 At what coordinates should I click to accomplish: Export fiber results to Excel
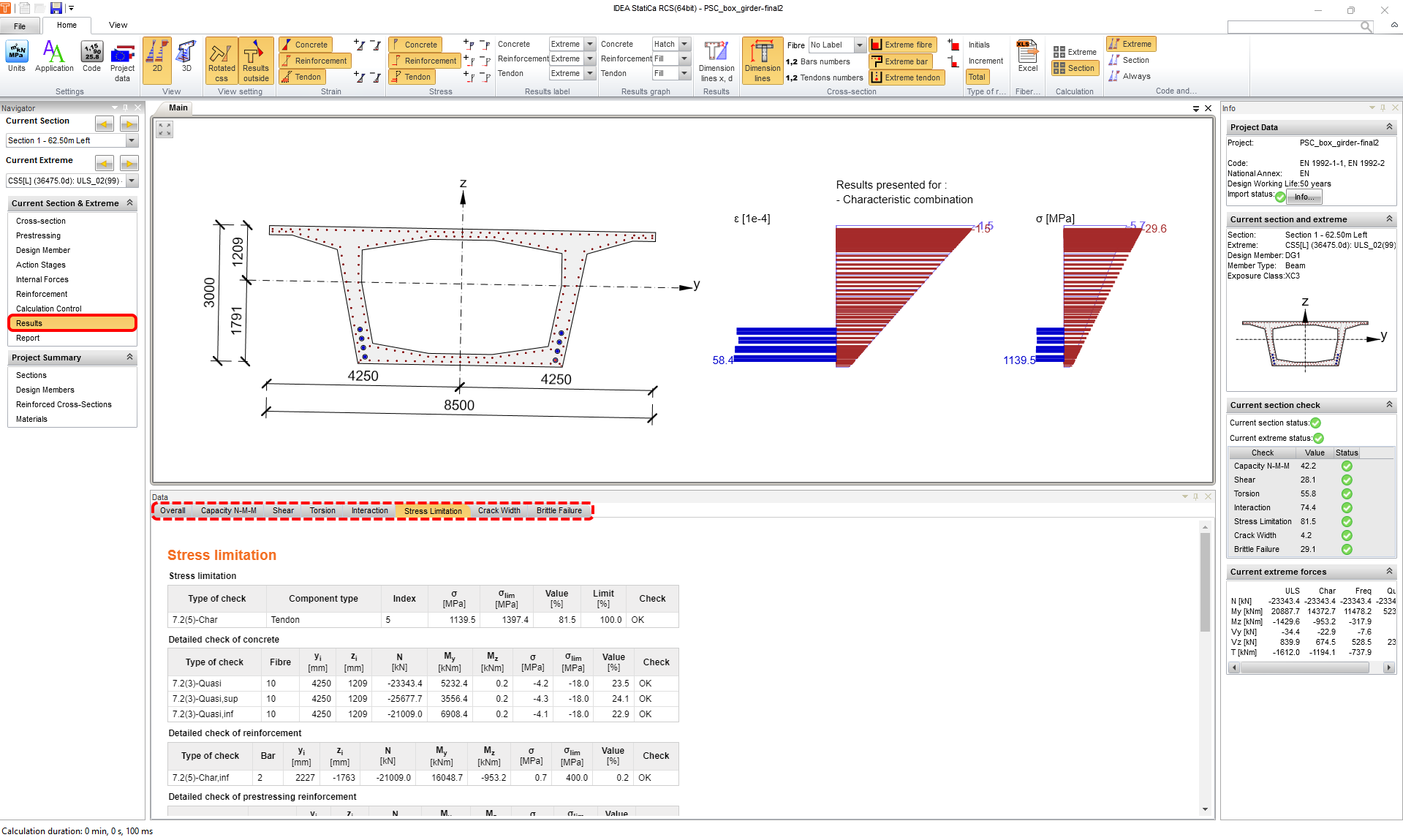coord(1028,56)
